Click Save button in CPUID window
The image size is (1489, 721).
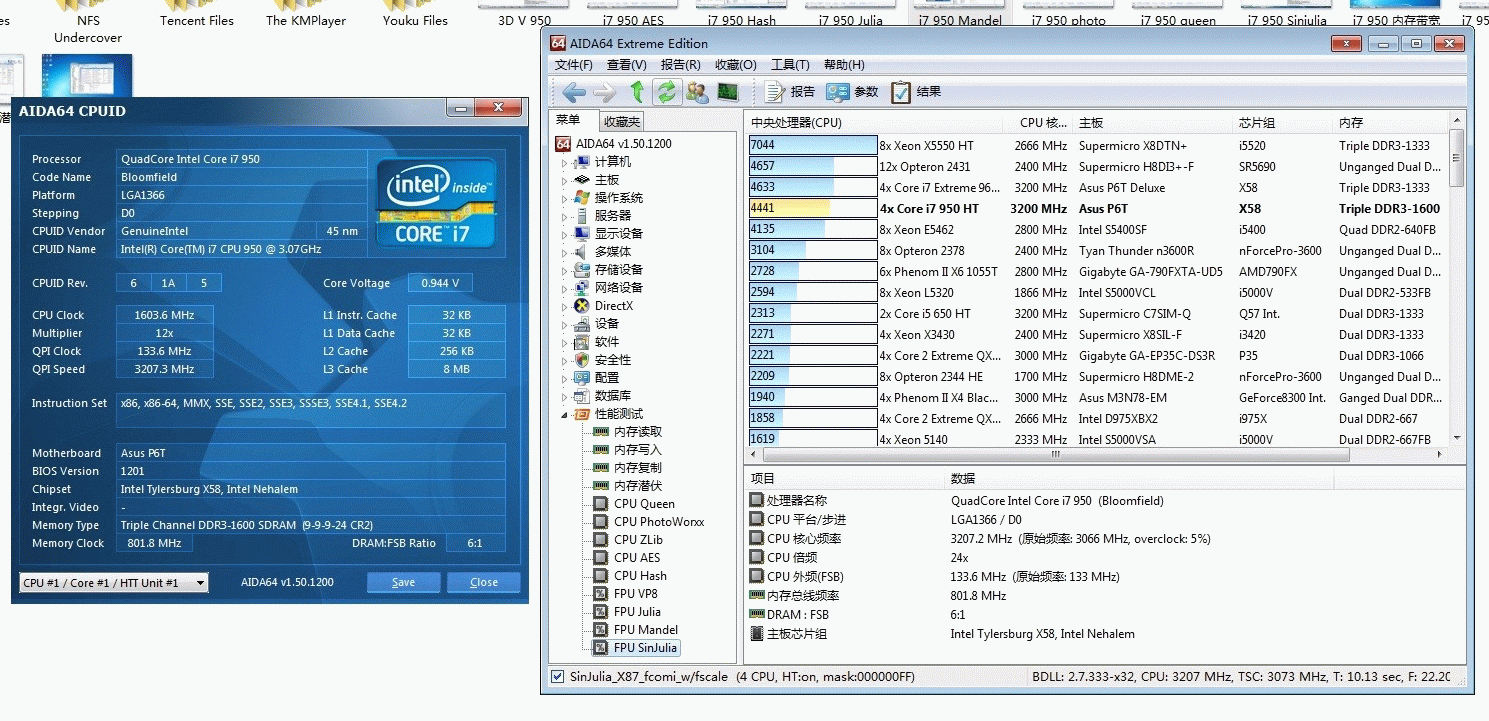[x=403, y=583]
